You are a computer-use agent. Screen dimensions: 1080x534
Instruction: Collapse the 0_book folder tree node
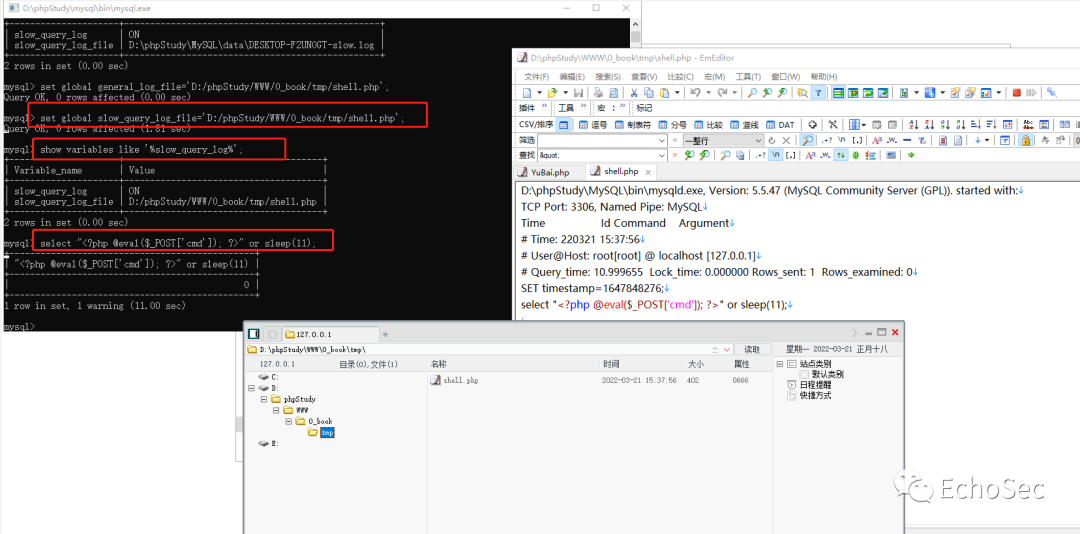click(289, 421)
